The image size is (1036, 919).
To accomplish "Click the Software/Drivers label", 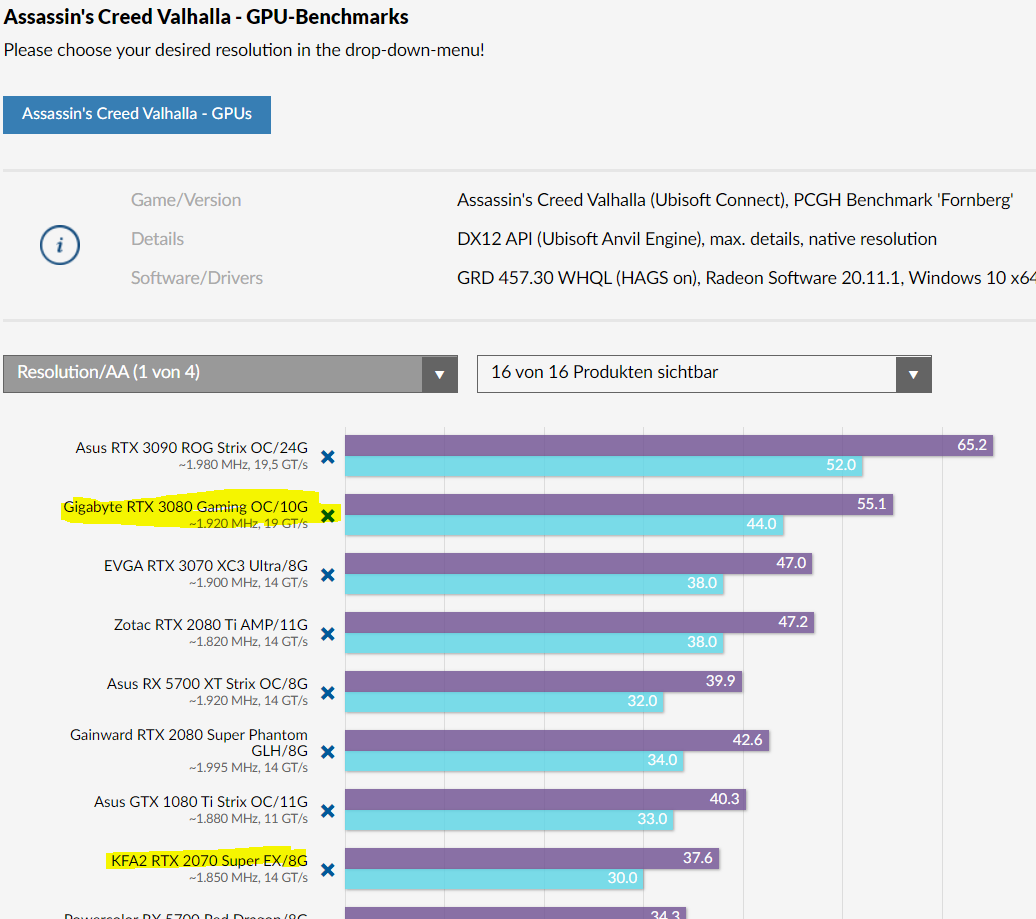I will pyautogui.click(x=197, y=278).
